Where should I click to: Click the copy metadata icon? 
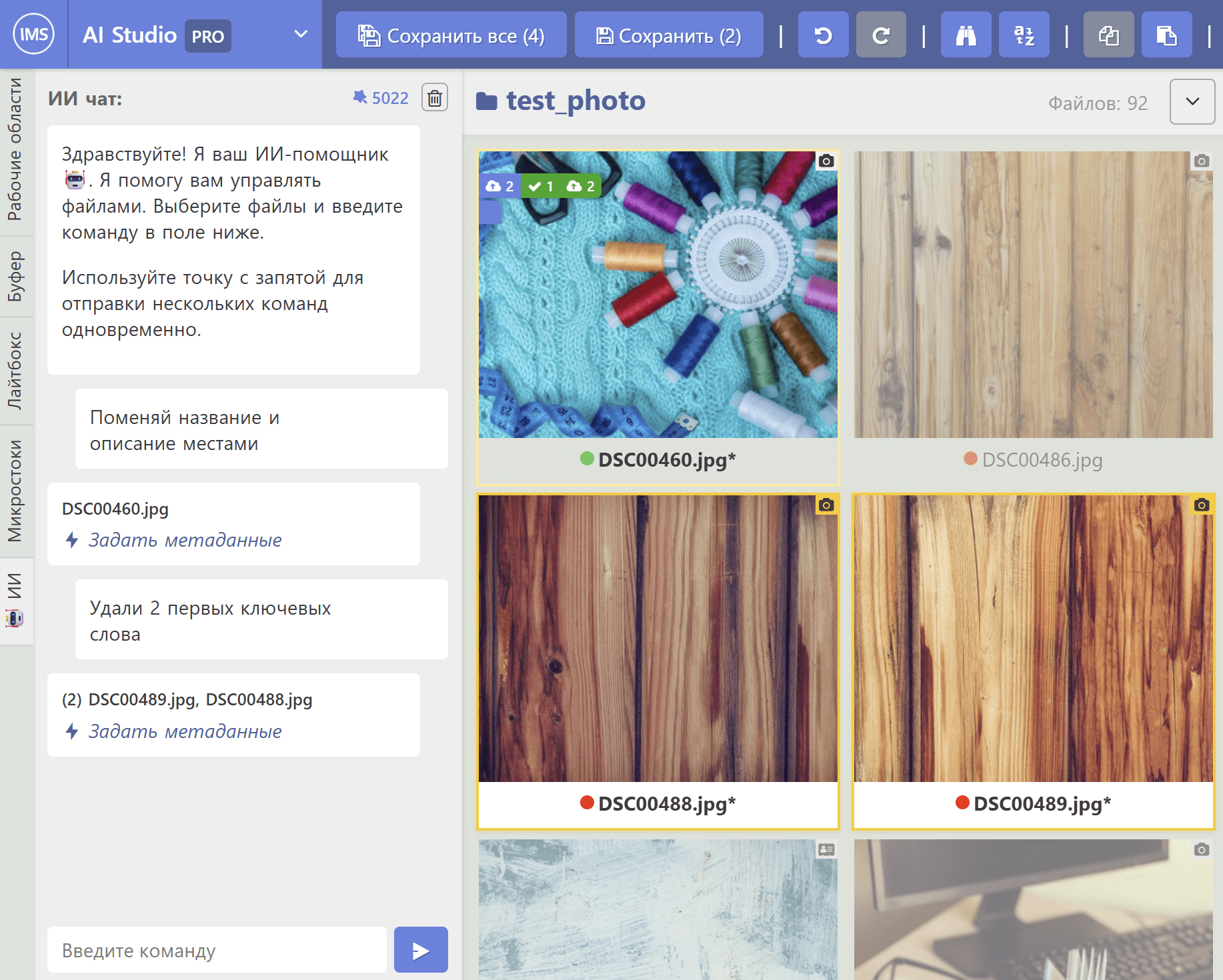click(1108, 35)
